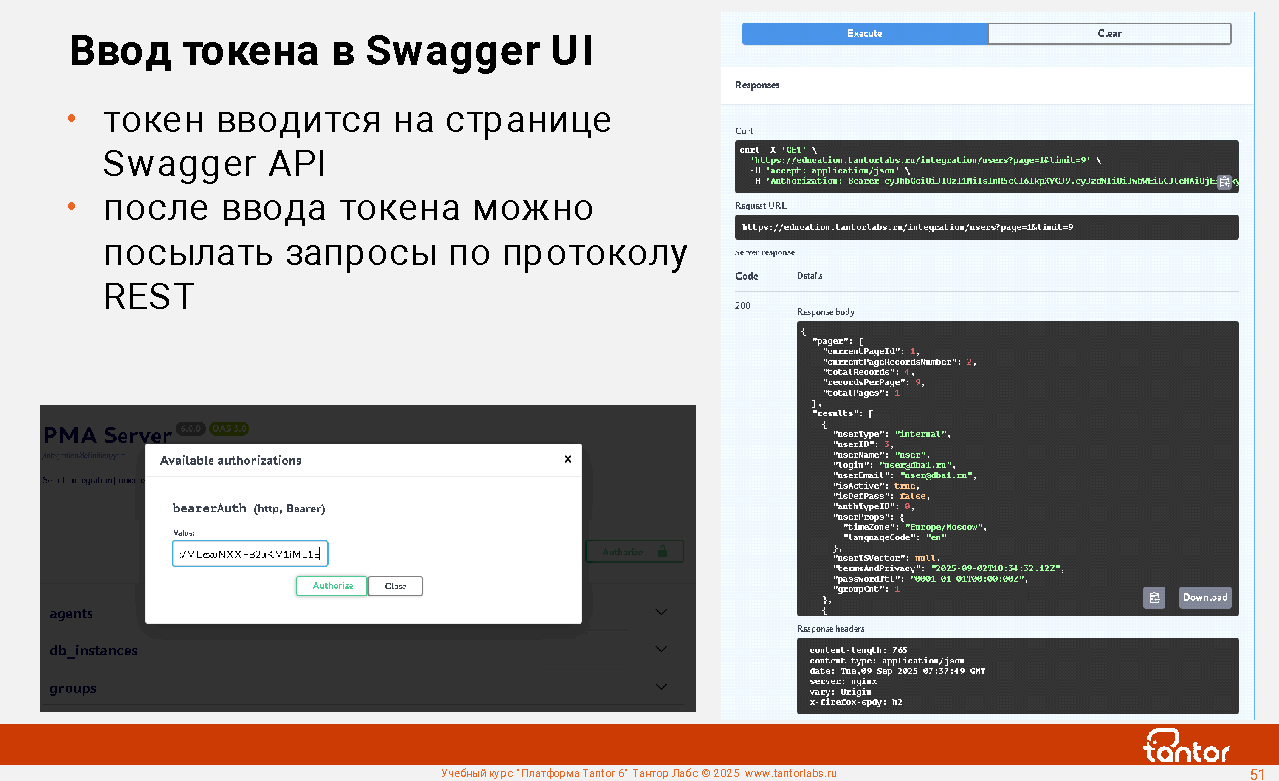Copy the curl command with clipboard icon
The height and width of the screenshot is (781, 1279).
point(1224,182)
